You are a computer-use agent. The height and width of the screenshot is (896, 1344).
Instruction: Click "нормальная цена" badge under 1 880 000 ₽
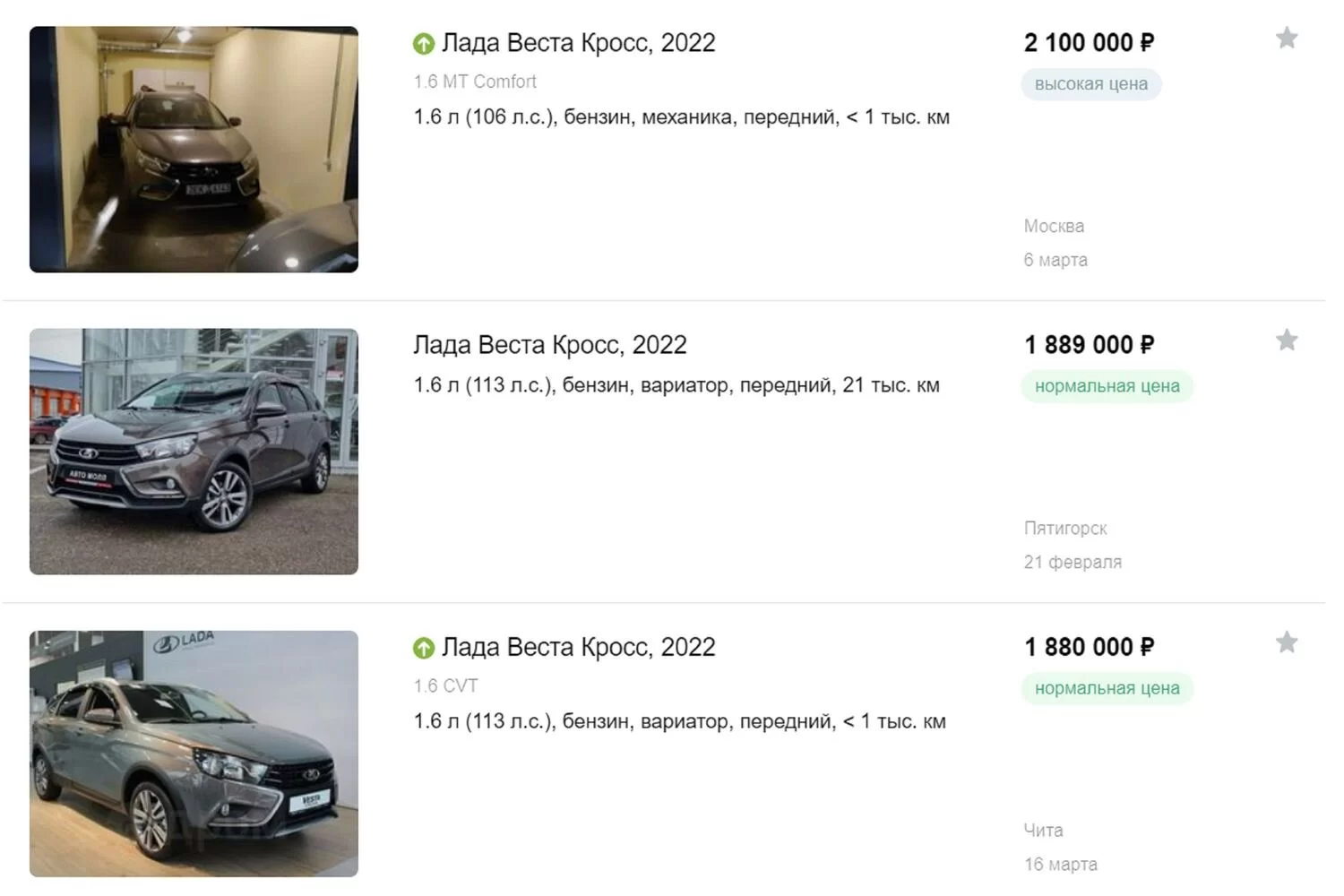pyautogui.click(x=1107, y=688)
